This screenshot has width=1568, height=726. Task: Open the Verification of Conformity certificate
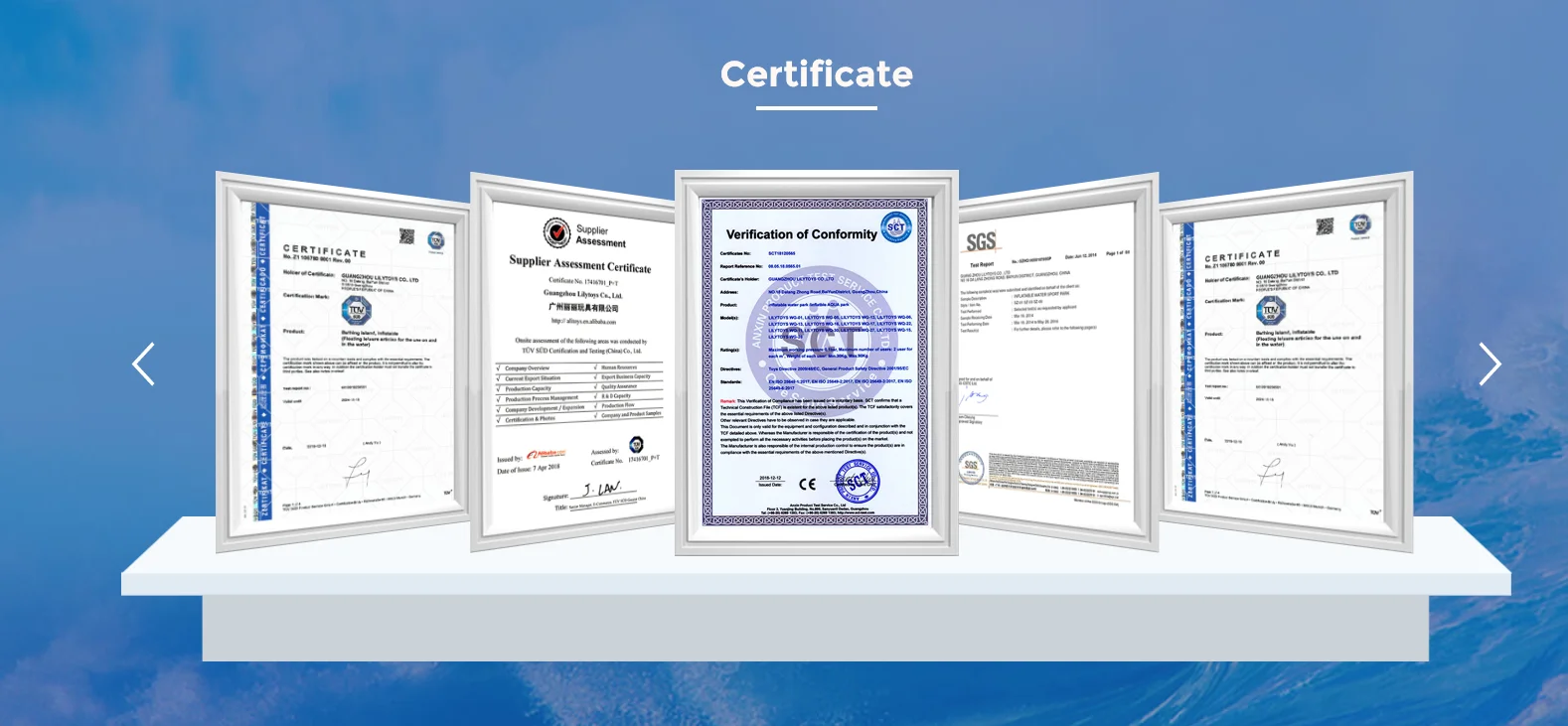(817, 363)
